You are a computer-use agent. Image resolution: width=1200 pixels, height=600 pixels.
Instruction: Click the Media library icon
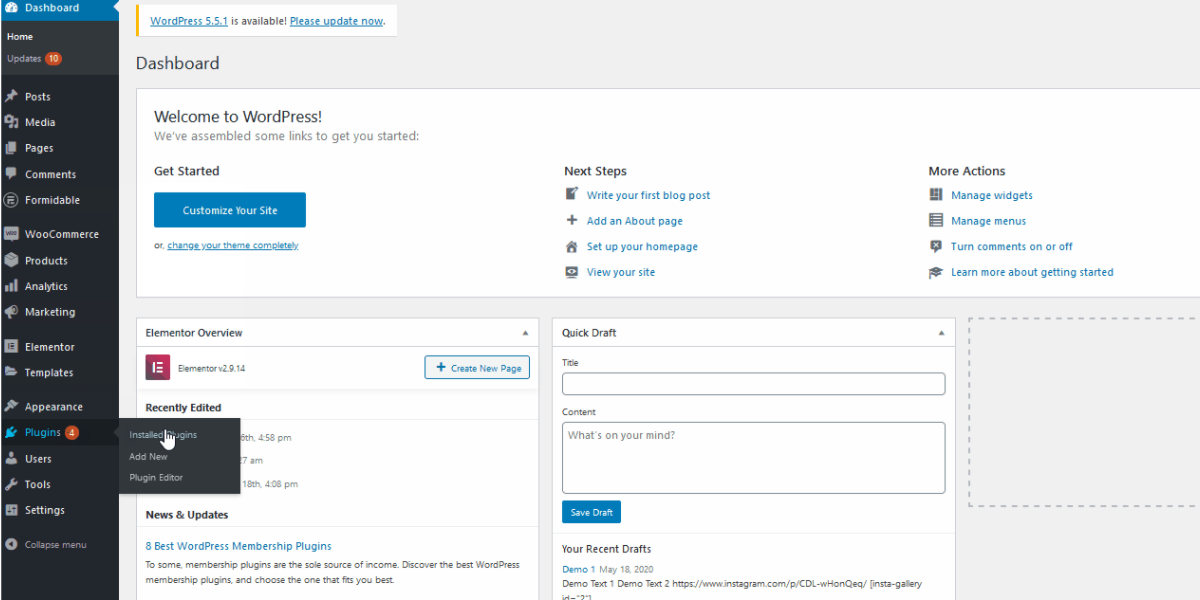point(11,122)
